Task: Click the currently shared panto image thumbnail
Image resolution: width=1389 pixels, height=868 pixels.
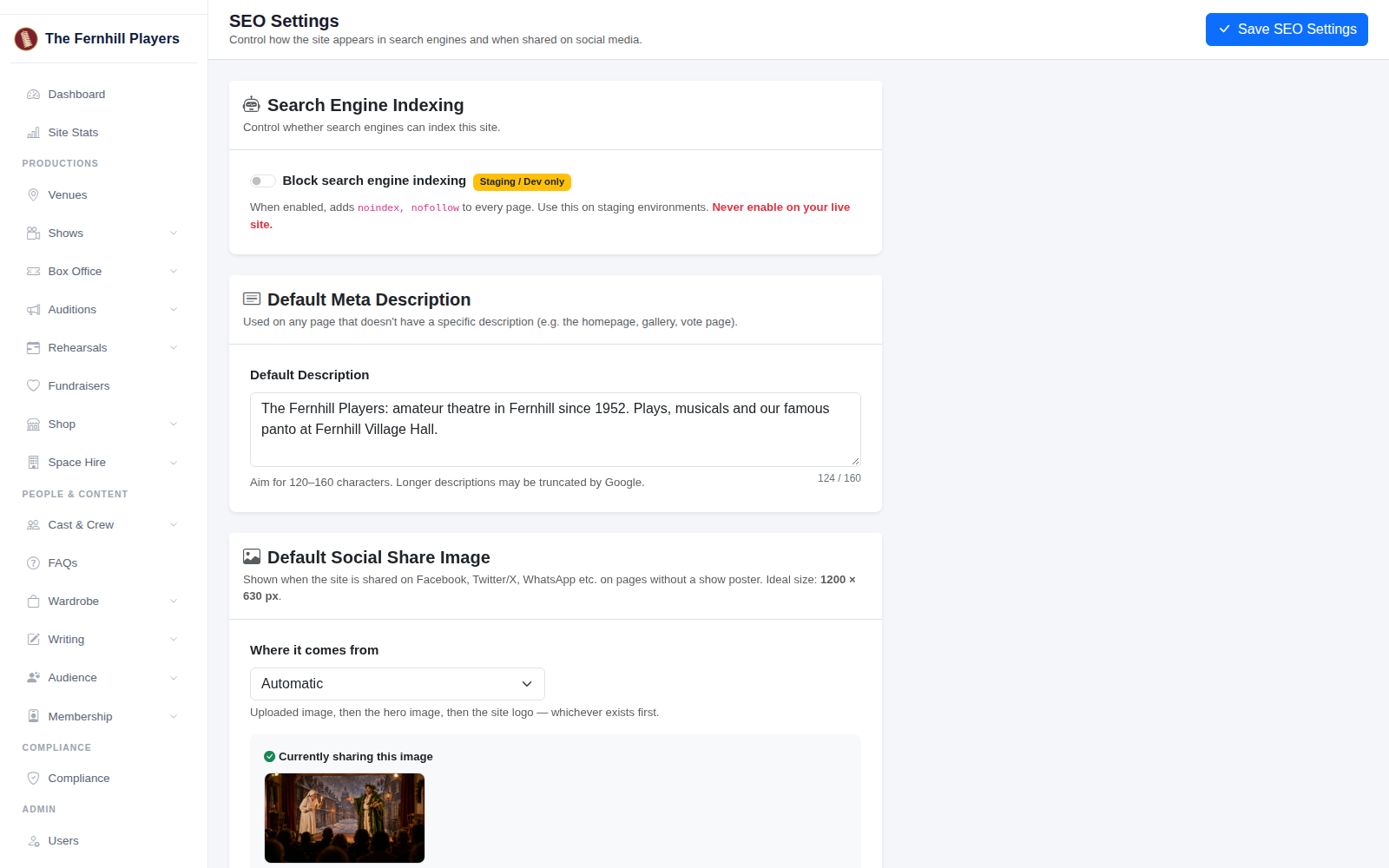Action: coord(345,819)
